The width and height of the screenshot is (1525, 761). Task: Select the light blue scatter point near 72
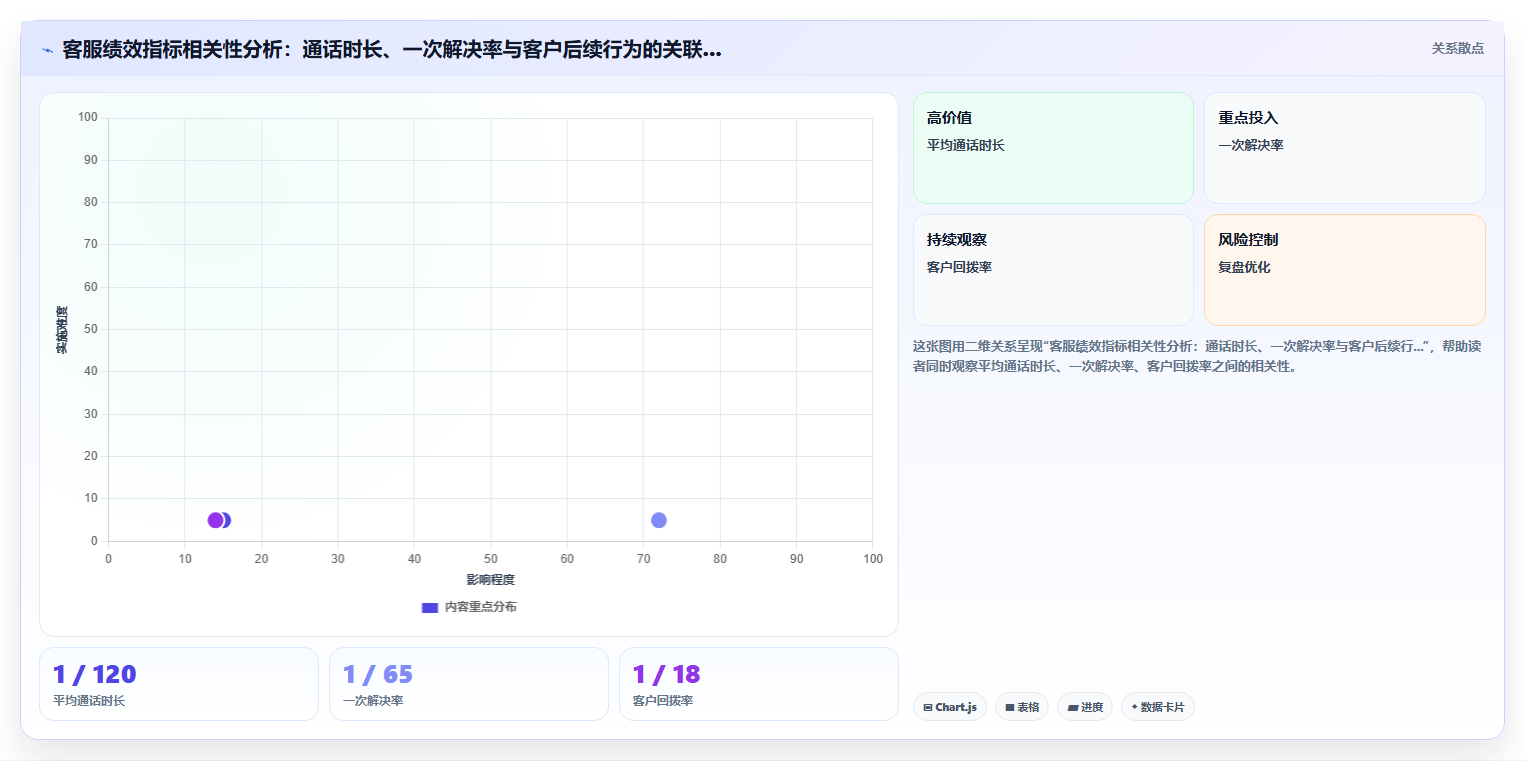pos(659,520)
